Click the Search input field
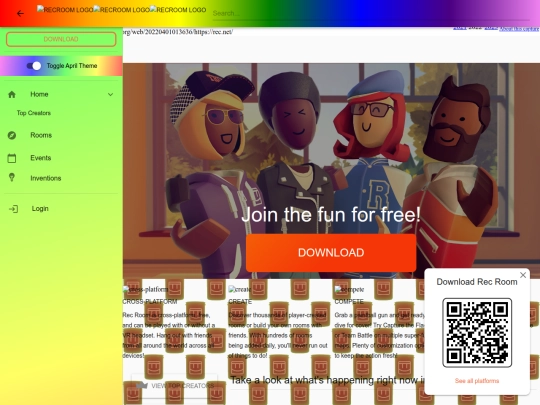 click(371, 13)
